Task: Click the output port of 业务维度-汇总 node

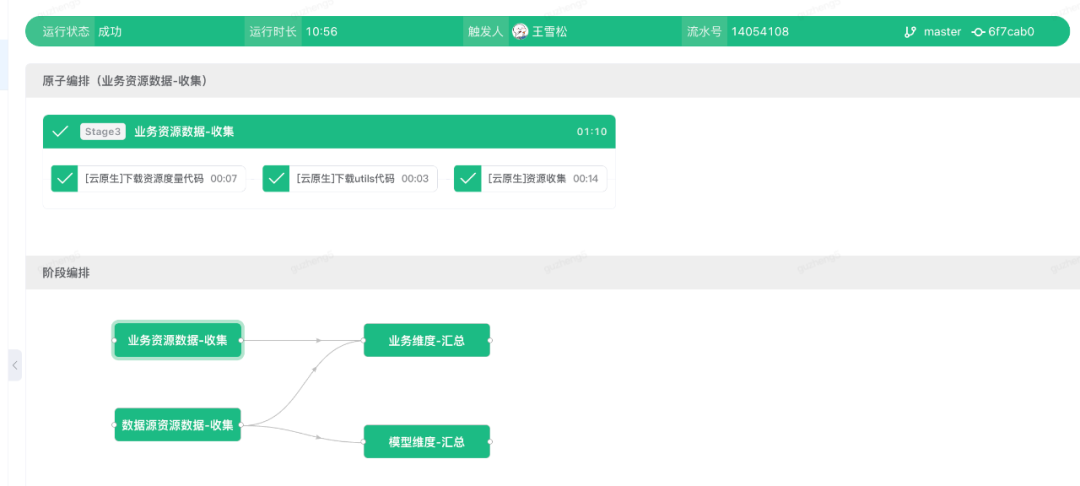Action: (490, 340)
